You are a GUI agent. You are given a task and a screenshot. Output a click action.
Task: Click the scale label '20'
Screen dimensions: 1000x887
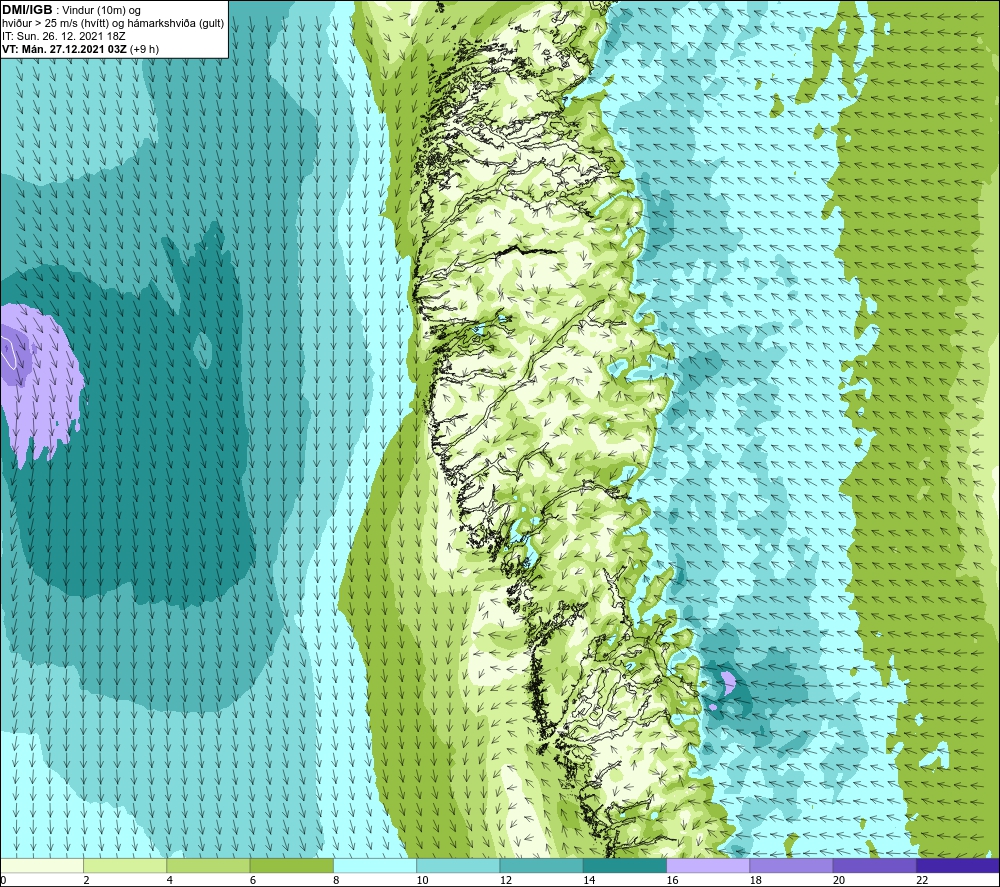(x=839, y=880)
